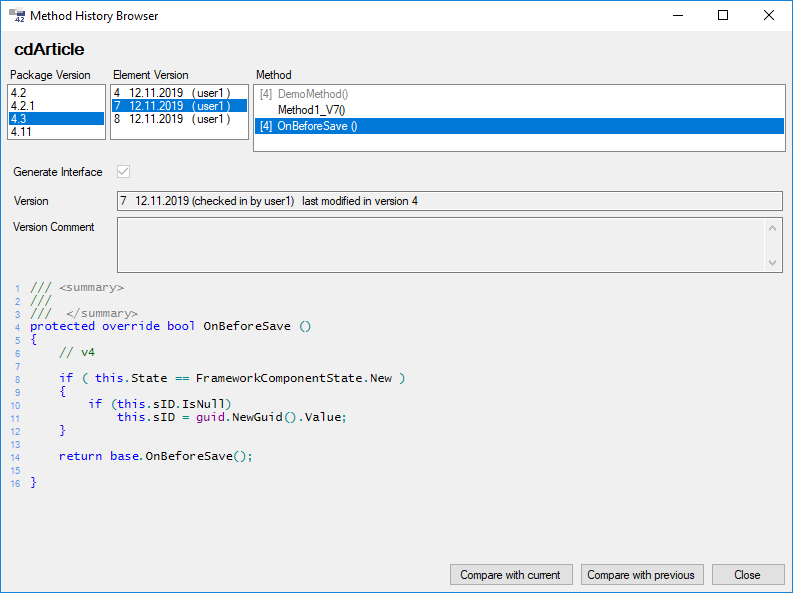
Task: Click Version Comment scroll down arrow
Action: pyautogui.click(x=772, y=262)
